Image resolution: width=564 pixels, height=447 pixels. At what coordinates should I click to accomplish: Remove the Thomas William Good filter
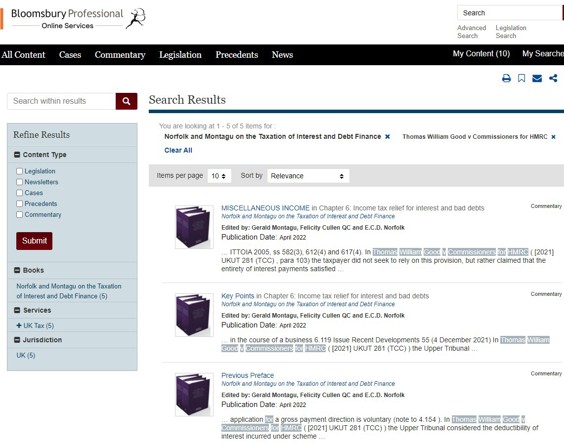pyautogui.click(x=553, y=137)
